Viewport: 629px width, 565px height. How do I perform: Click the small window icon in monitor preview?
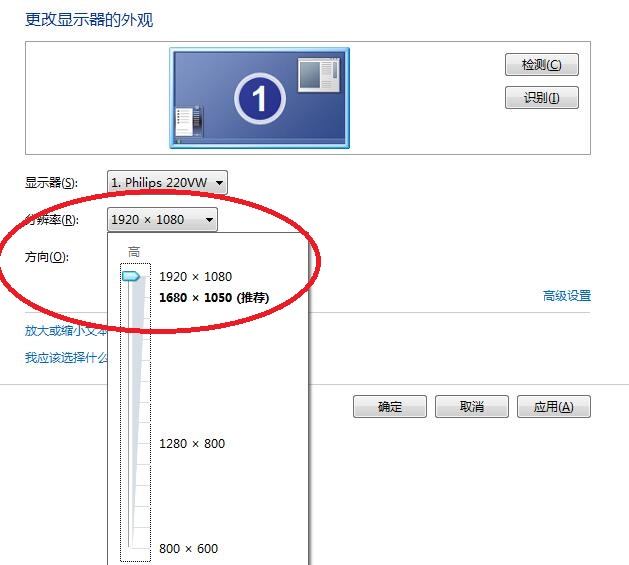click(319, 75)
